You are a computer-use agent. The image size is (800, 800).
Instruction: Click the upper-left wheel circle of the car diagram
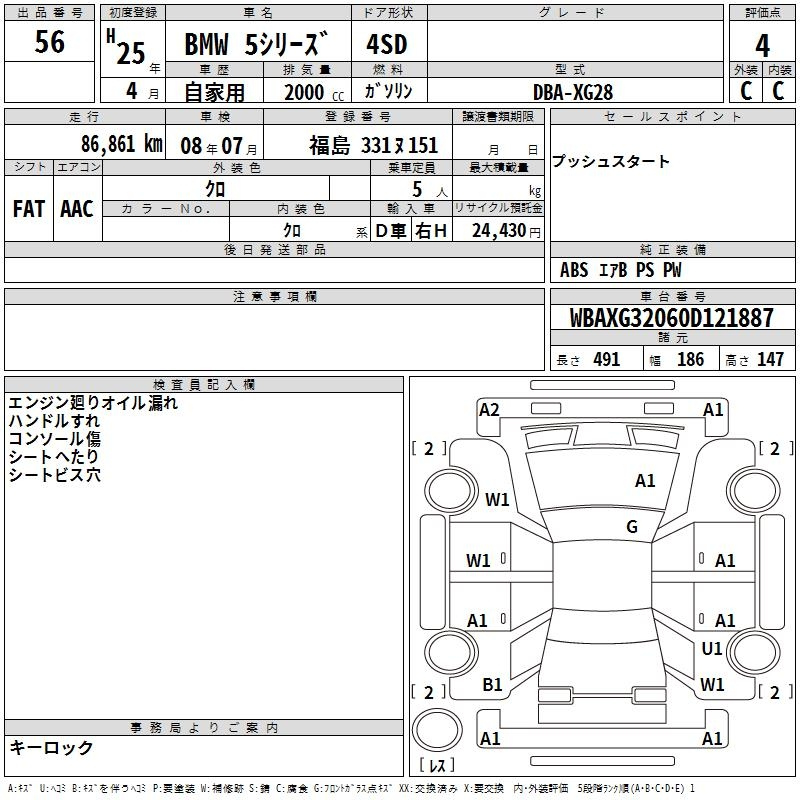[x=447, y=490]
